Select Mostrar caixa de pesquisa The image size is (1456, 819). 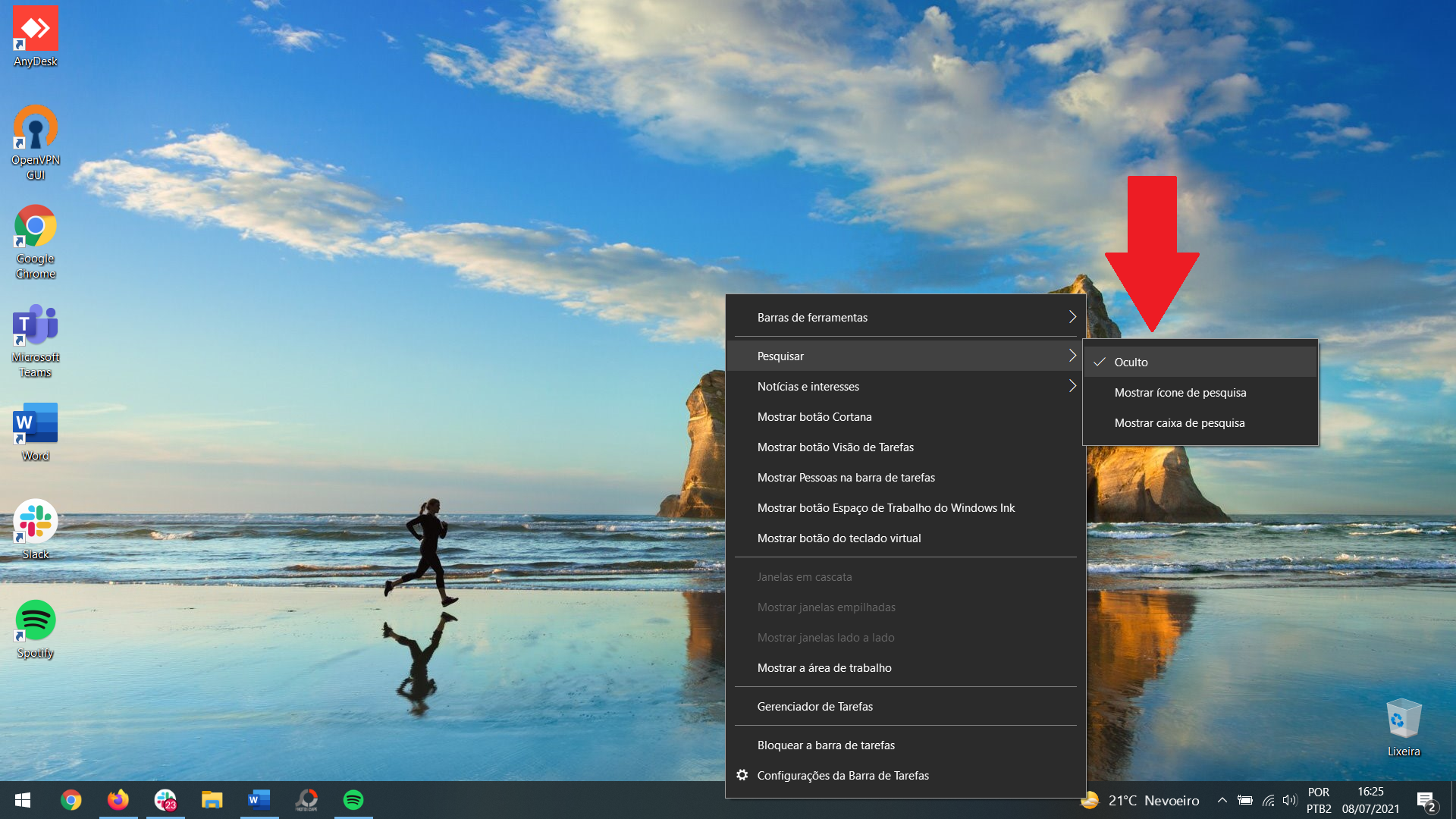pyautogui.click(x=1200, y=422)
